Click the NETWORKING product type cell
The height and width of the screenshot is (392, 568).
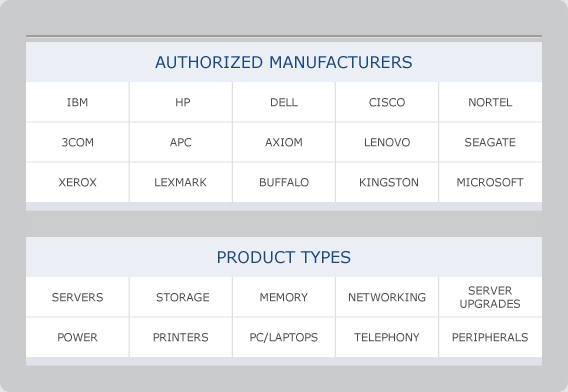click(x=387, y=297)
